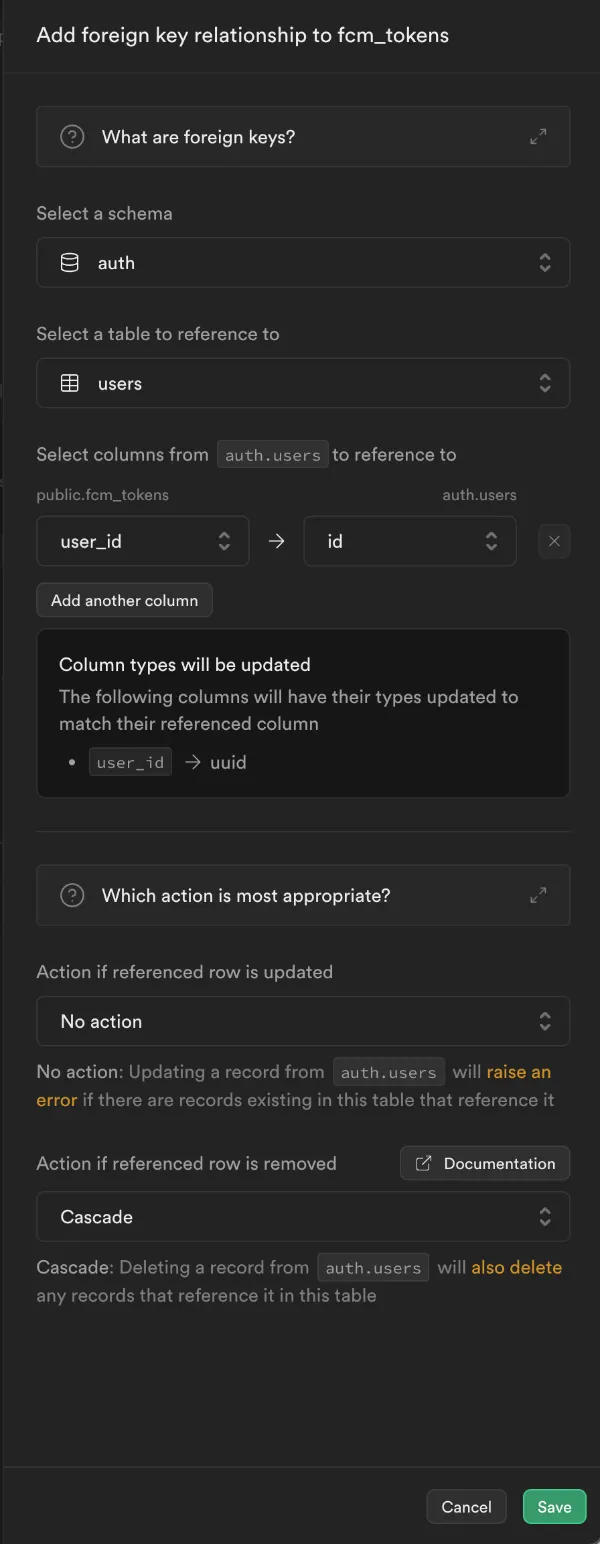Screen dimensions: 600x1544
Task: Click the table grid icon beside users
Action: (x=70, y=384)
